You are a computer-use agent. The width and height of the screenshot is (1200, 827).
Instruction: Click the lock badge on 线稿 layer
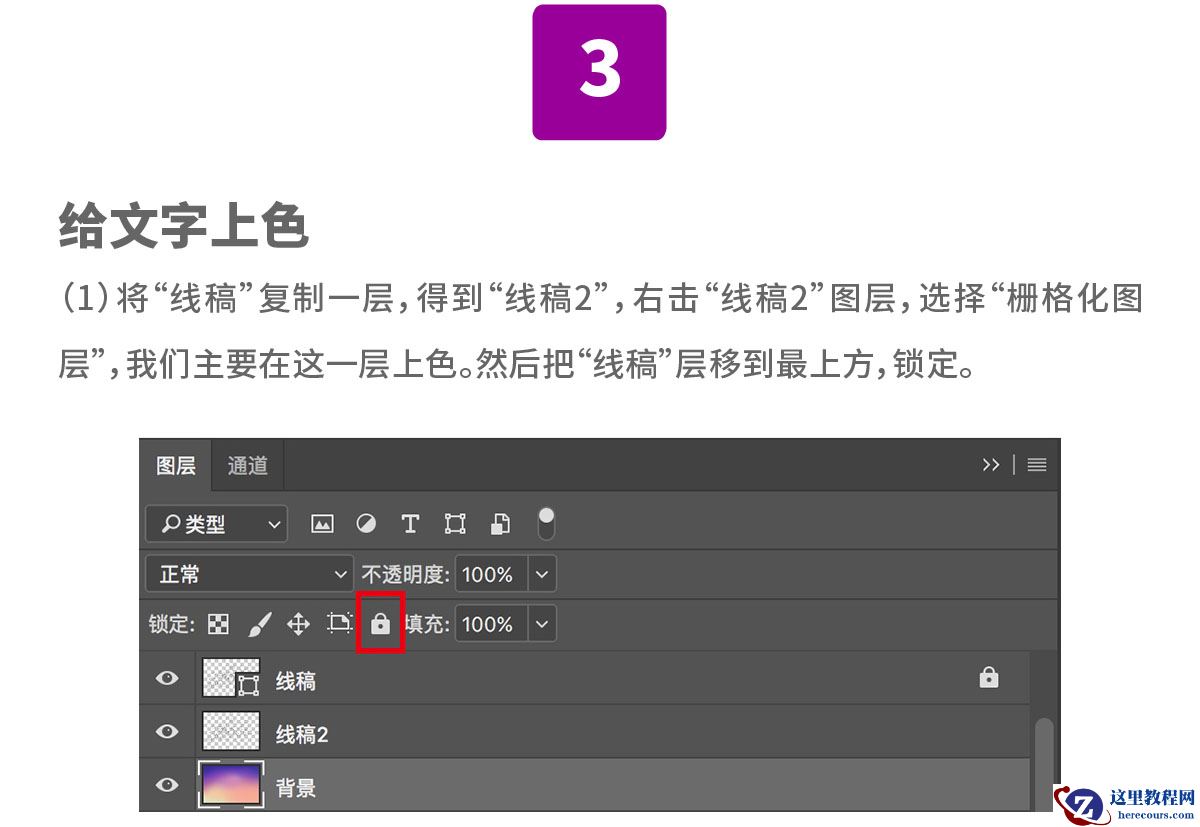tap(989, 677)
